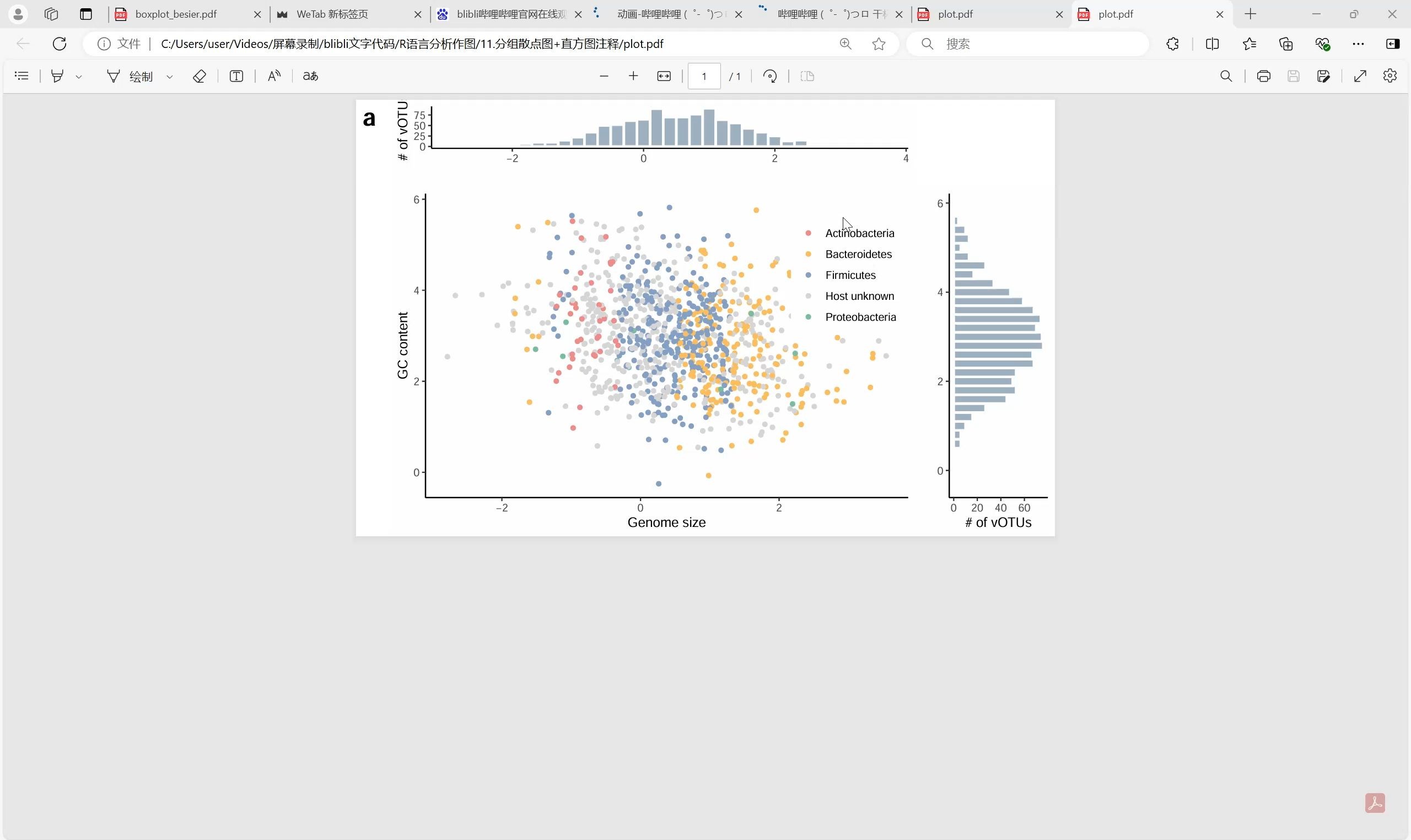Open the workspaces icon
This screenshot has width=1411, height=840.
tap(51, 14)
